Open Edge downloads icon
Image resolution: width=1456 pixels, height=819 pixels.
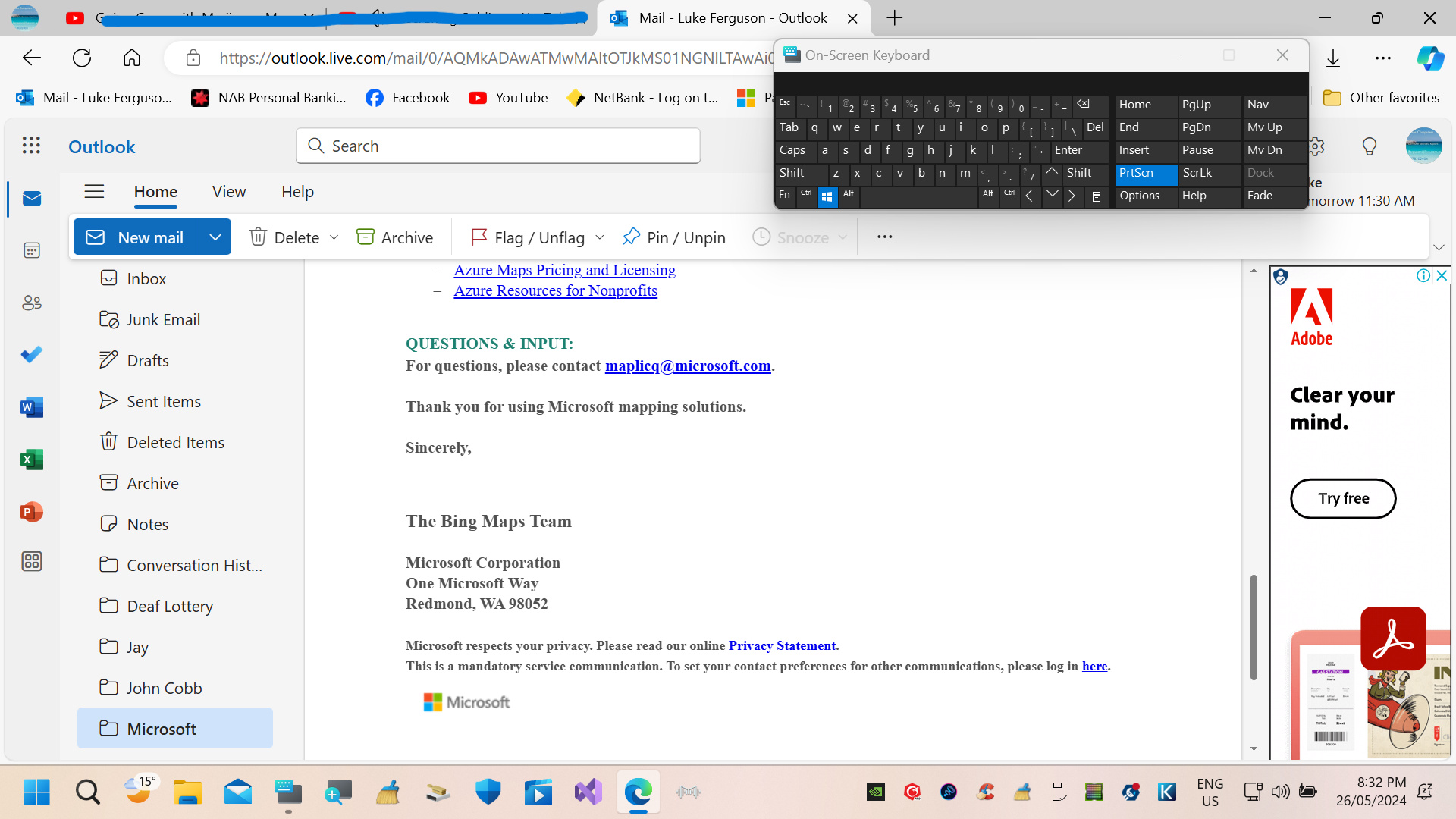[x=1333, y=58]
